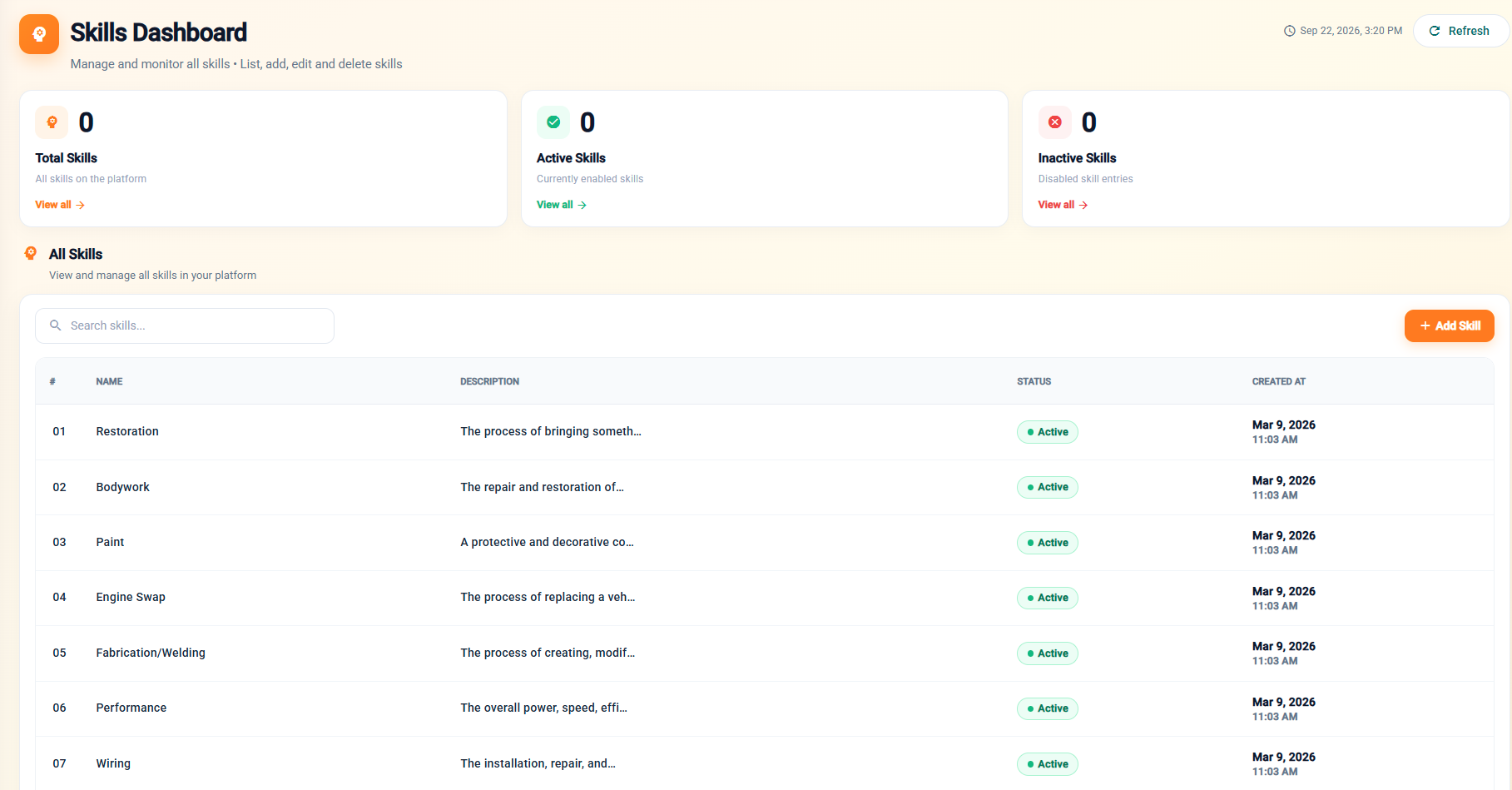Select the Performance skill name
This screenshot has width=1512, height=790.
[131, 708]
